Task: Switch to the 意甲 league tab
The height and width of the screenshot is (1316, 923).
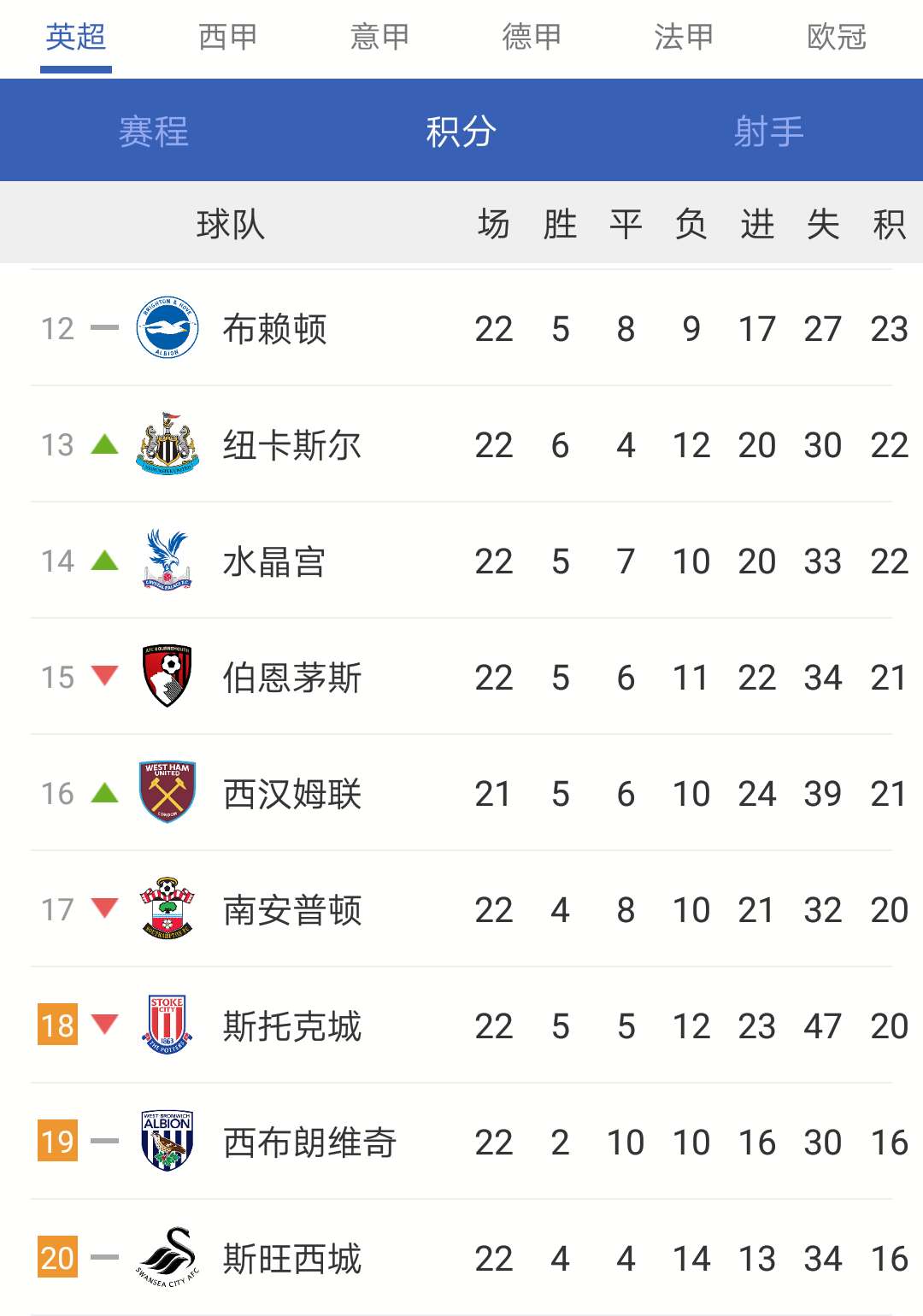Action: coord(379,38)
